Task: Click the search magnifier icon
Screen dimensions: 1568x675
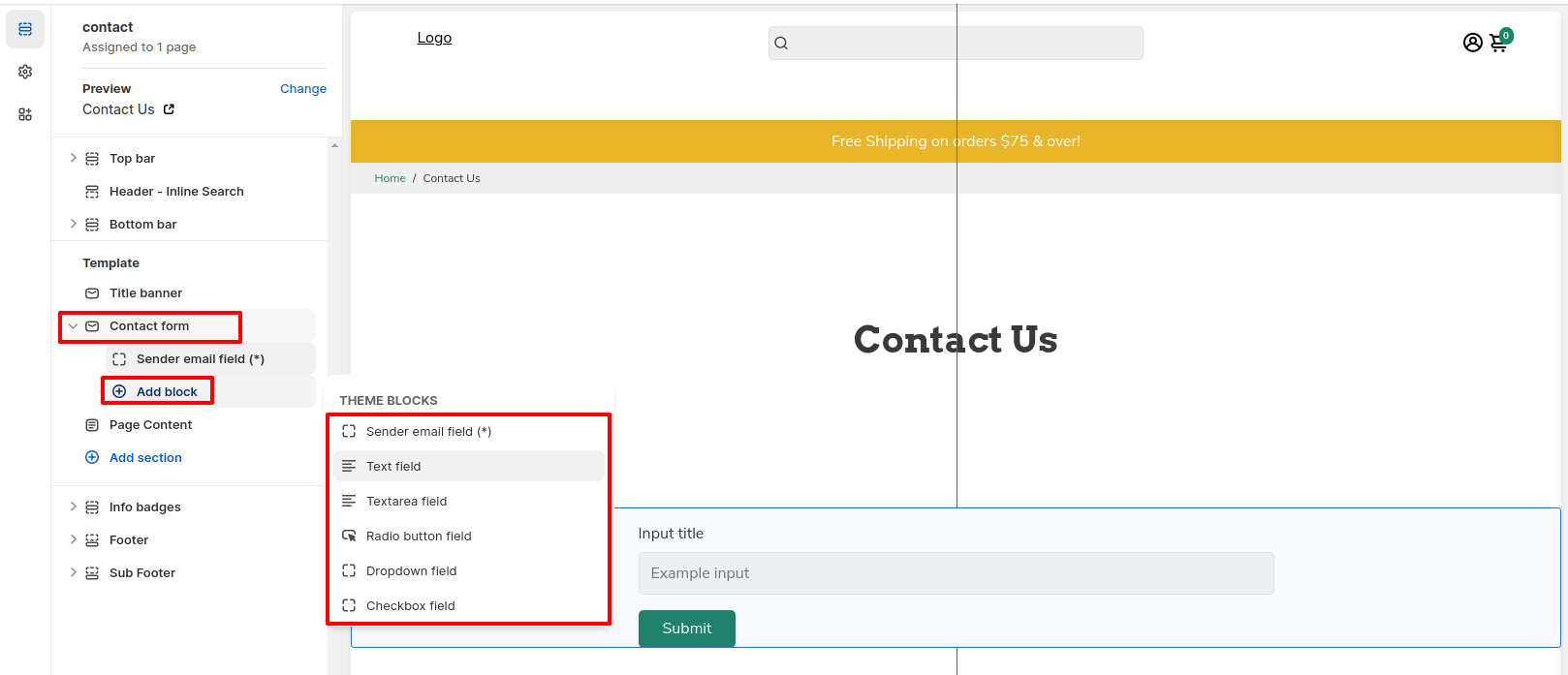Action: tap(781, 44)
